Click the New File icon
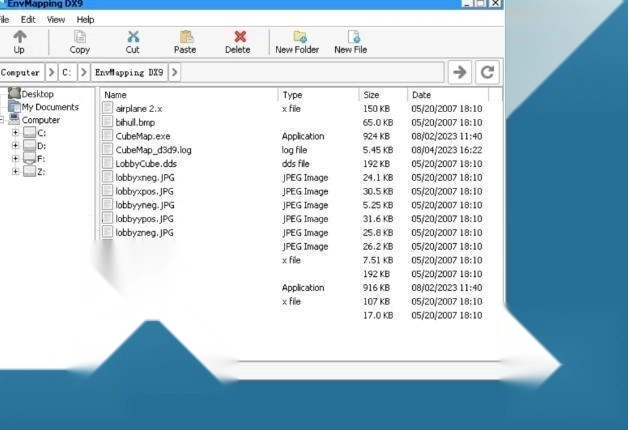The image size is (628, 430). [x=351, y=37]
